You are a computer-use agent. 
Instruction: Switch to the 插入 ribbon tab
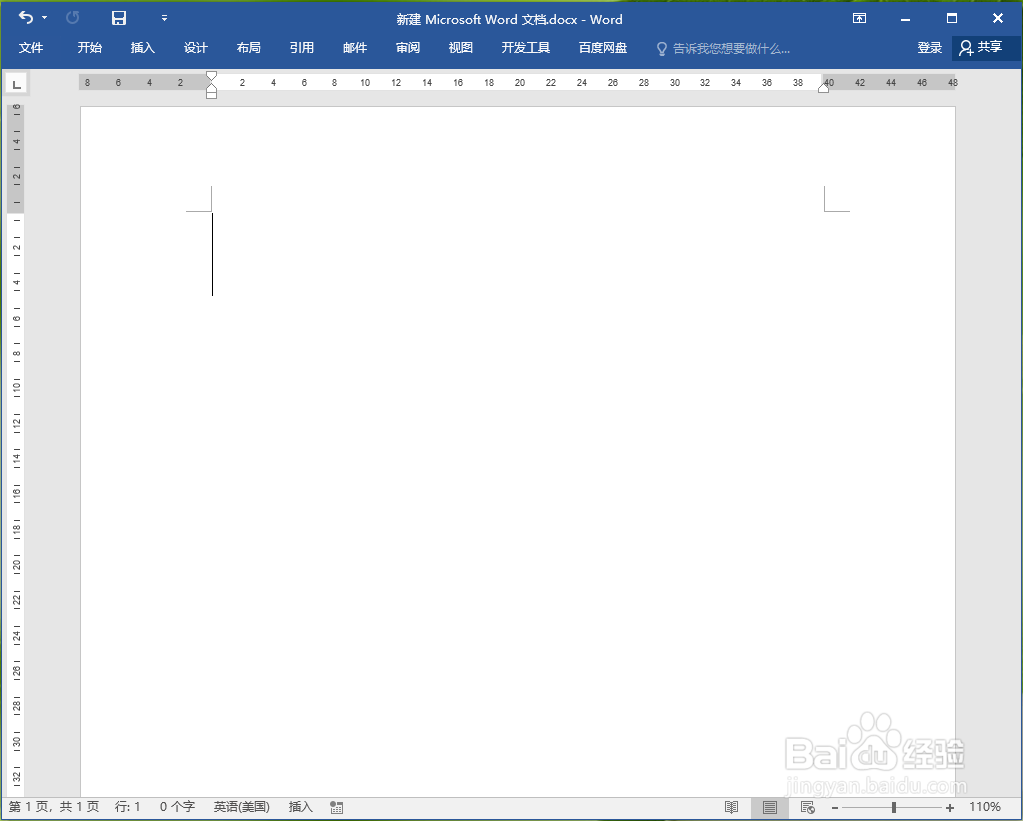[142, 47]
